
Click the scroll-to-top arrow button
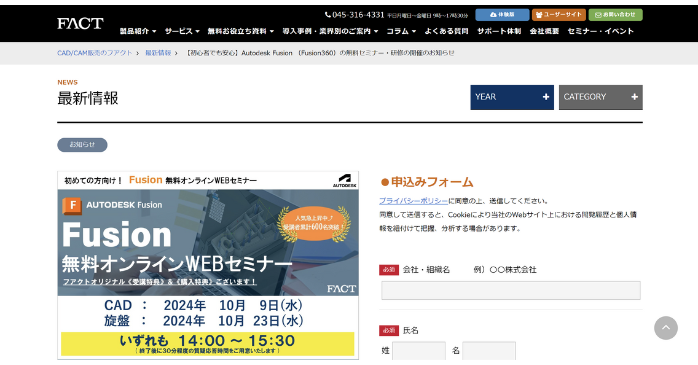click(x=666, y=328)
